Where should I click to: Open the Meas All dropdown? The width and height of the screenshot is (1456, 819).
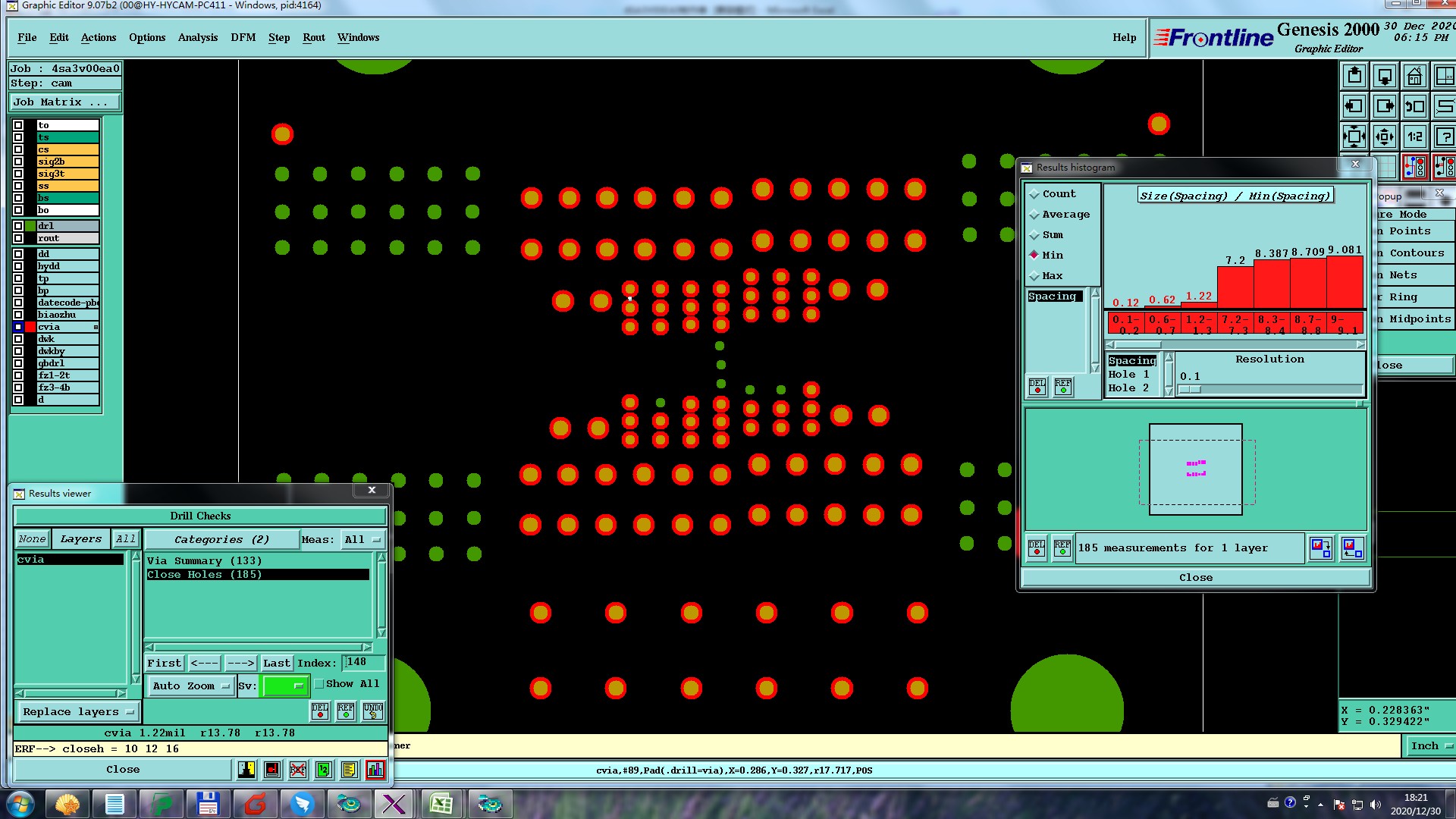coord(362,540)
